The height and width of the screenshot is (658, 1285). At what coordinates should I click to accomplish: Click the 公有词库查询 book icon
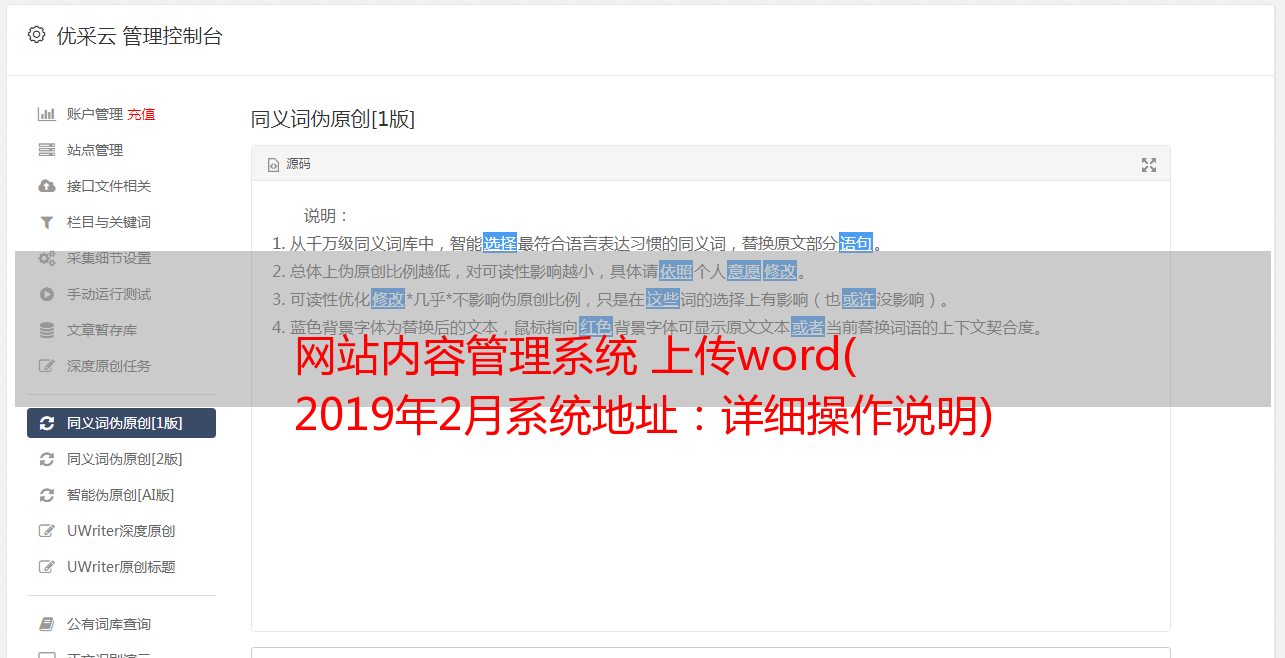[x=46, y=624]
